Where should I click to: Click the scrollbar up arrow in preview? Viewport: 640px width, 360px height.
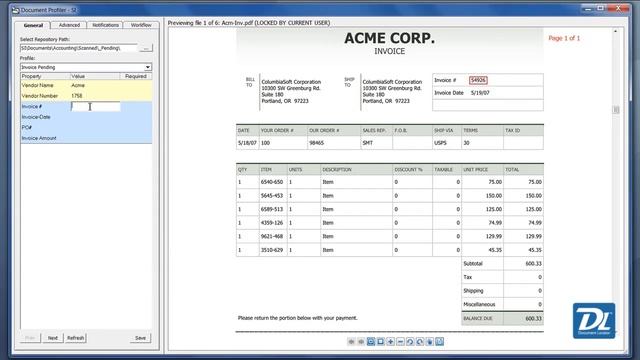coord(616,31)
